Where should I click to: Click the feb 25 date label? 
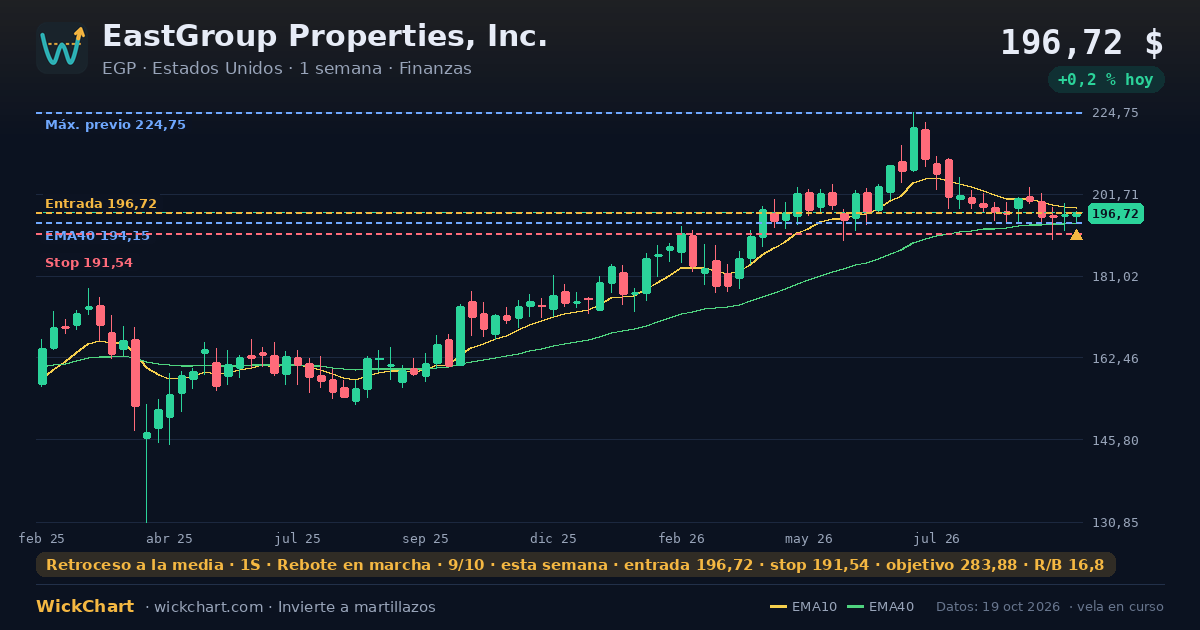pyautogui.click(x=42, y=538)
